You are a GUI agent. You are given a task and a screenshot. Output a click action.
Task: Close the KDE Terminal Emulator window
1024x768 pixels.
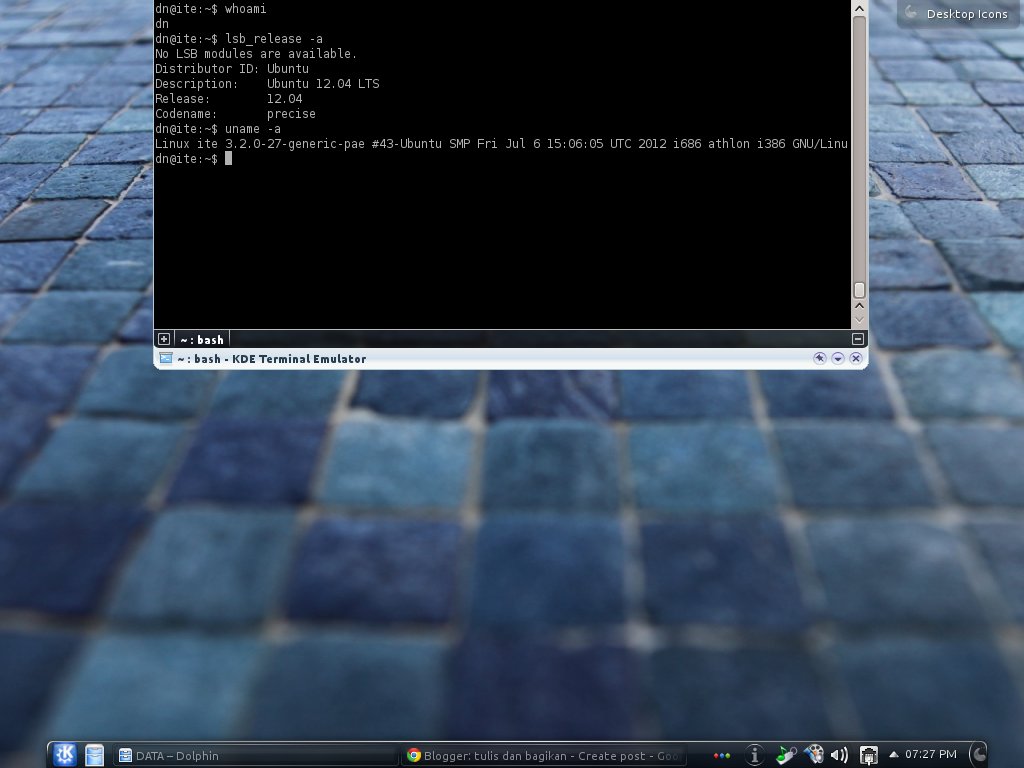pos(856,359)
